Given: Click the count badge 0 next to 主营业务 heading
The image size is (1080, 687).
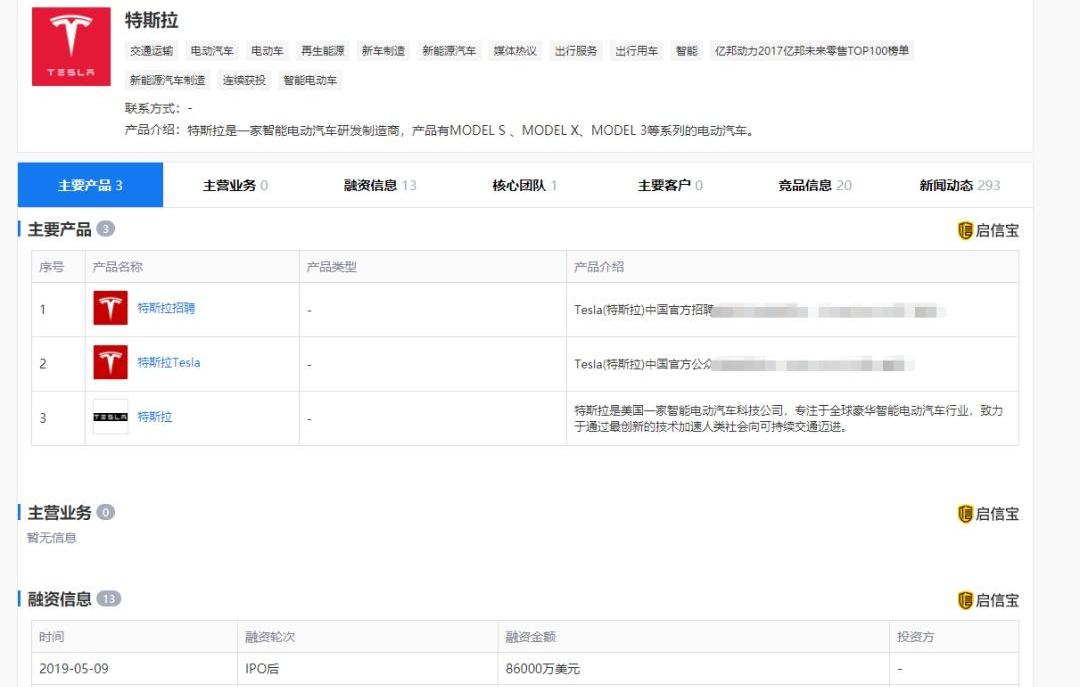Looking at the screenshot, I should [x=105, y=512].
